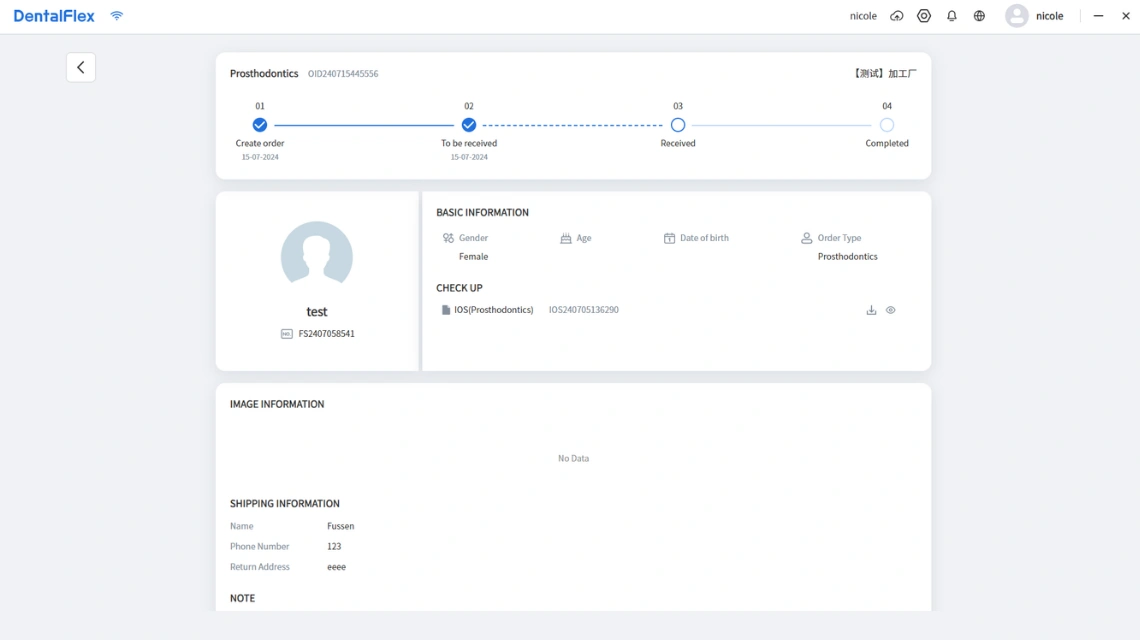Click the 【测试】加工厂 factory label

(x=885, y=73)
